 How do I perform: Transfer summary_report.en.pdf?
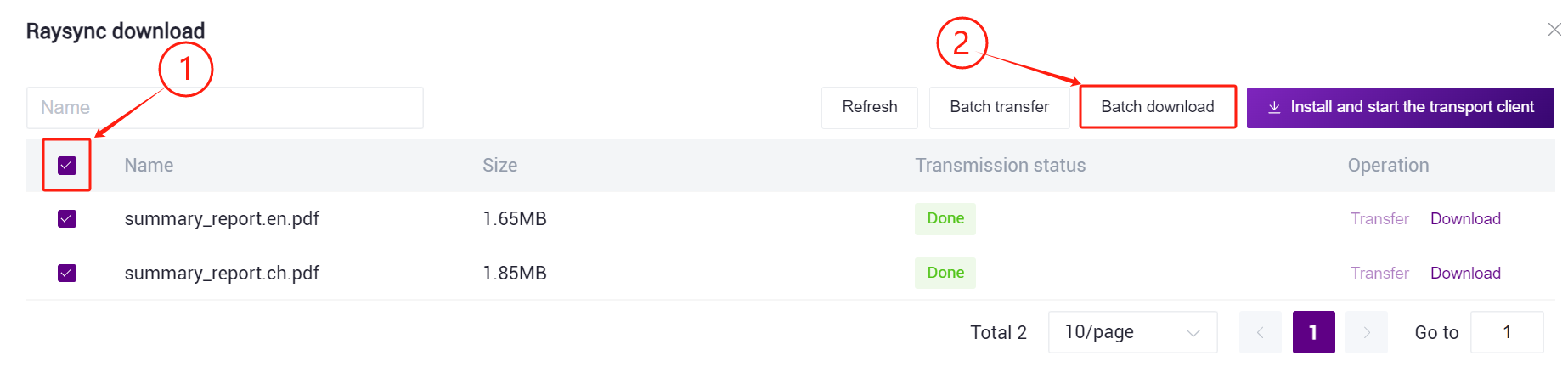coord(1379,219)
